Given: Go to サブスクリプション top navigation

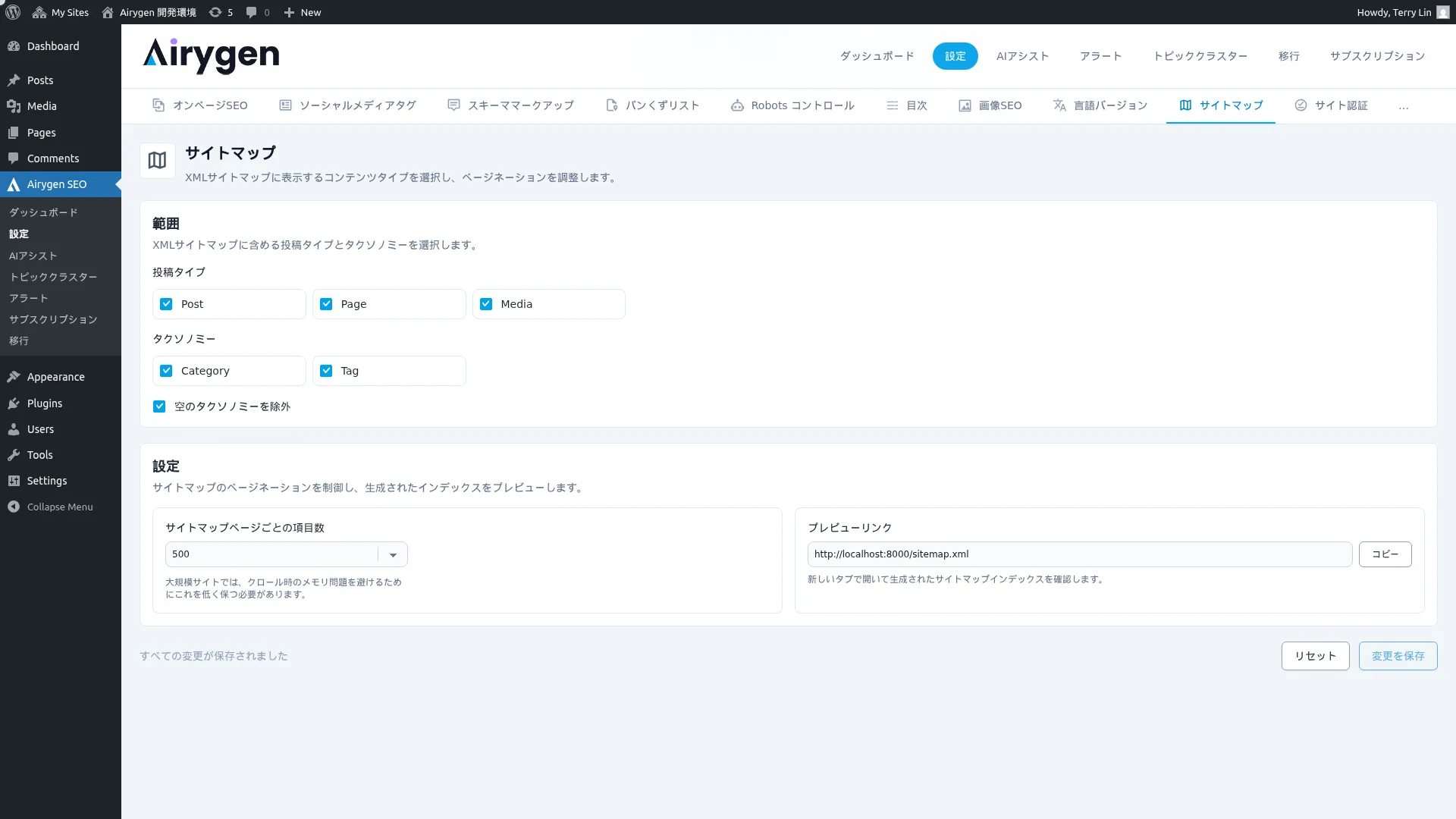Looking at the screenshot, I should click(1377, 56).
